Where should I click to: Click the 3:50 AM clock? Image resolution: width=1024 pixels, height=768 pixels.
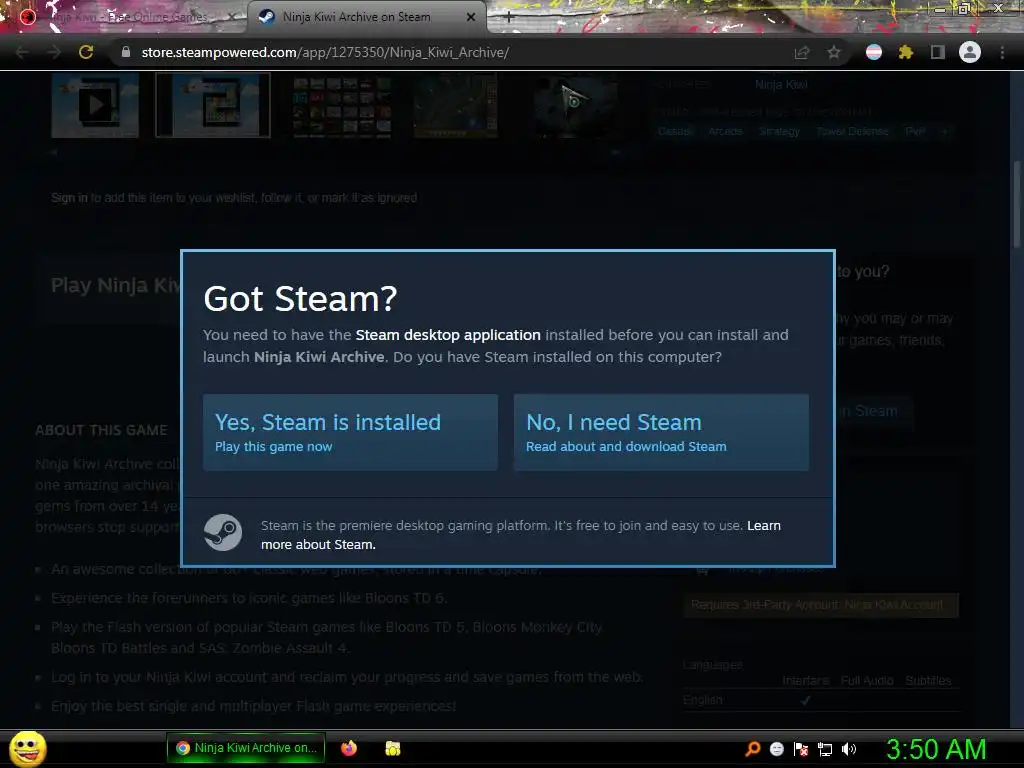coord(935,749)
